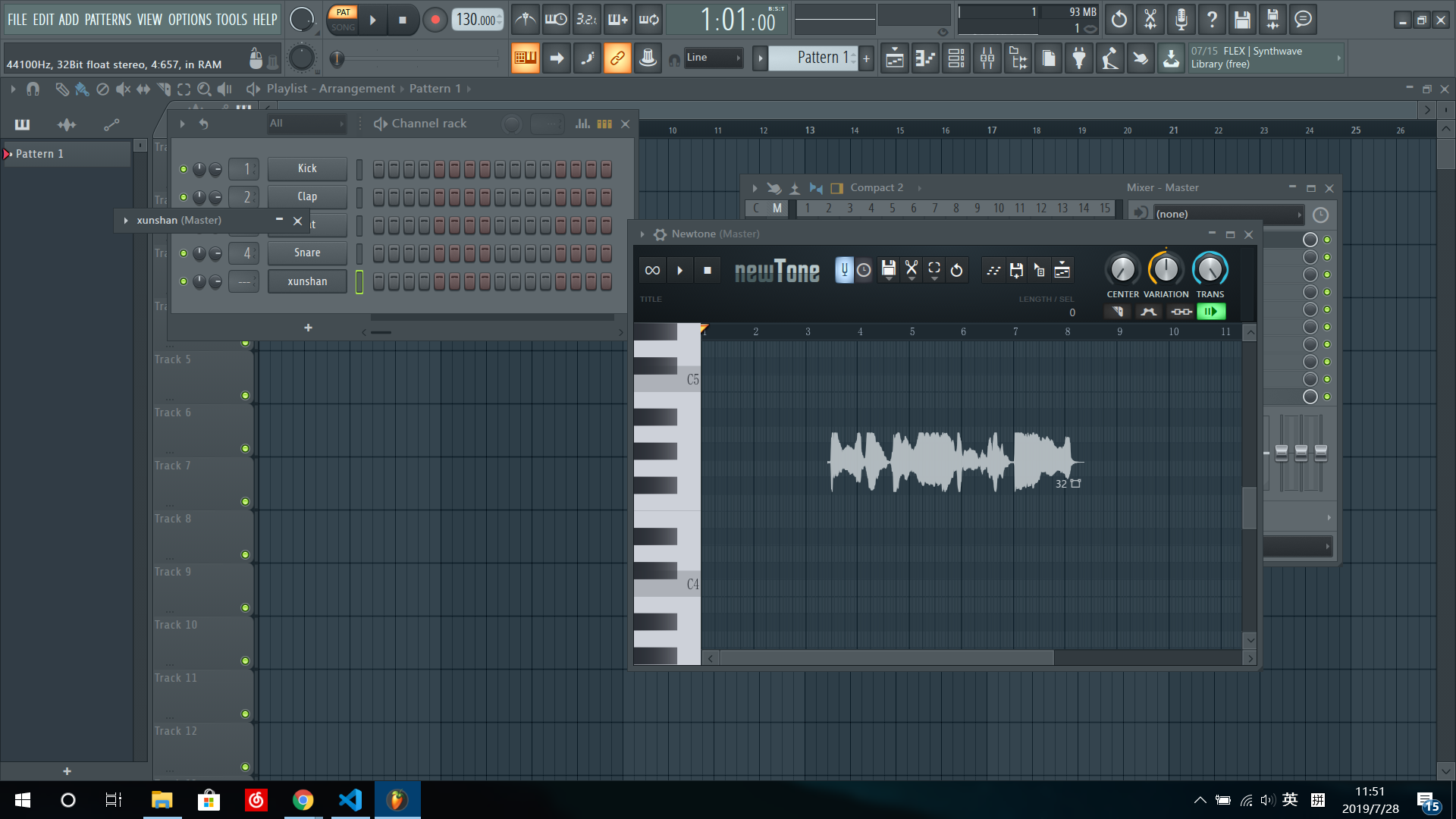Mute the Kick channel green LED

click(x=183, y=169)
